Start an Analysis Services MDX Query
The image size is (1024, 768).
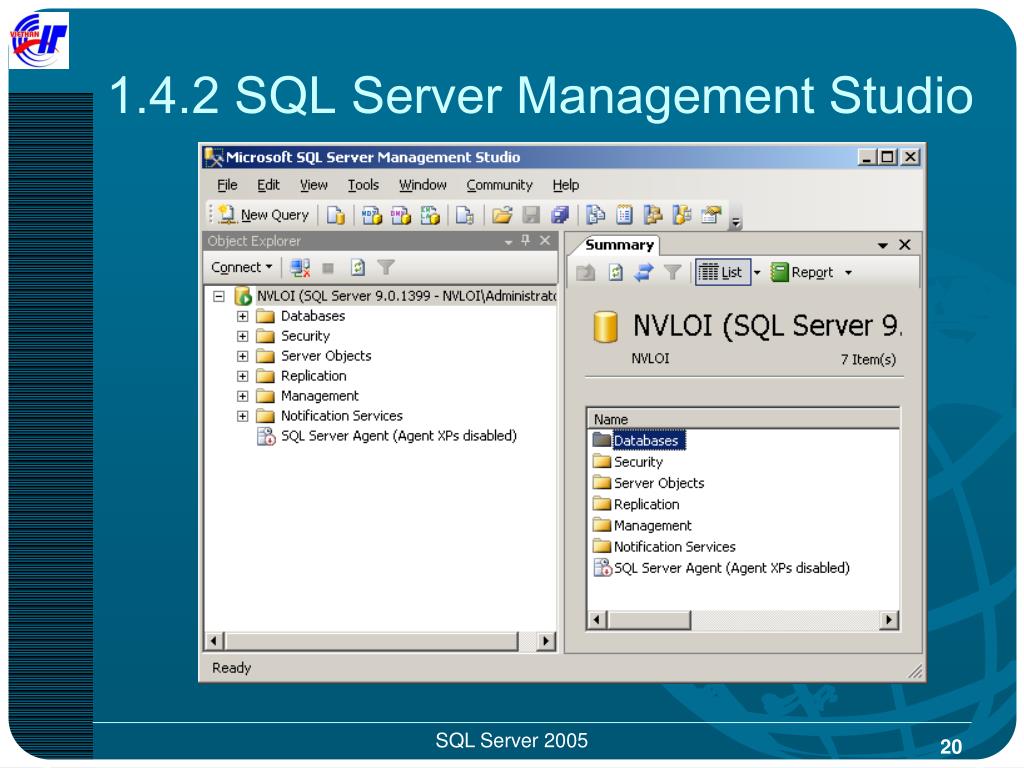(x=372, y=215)
